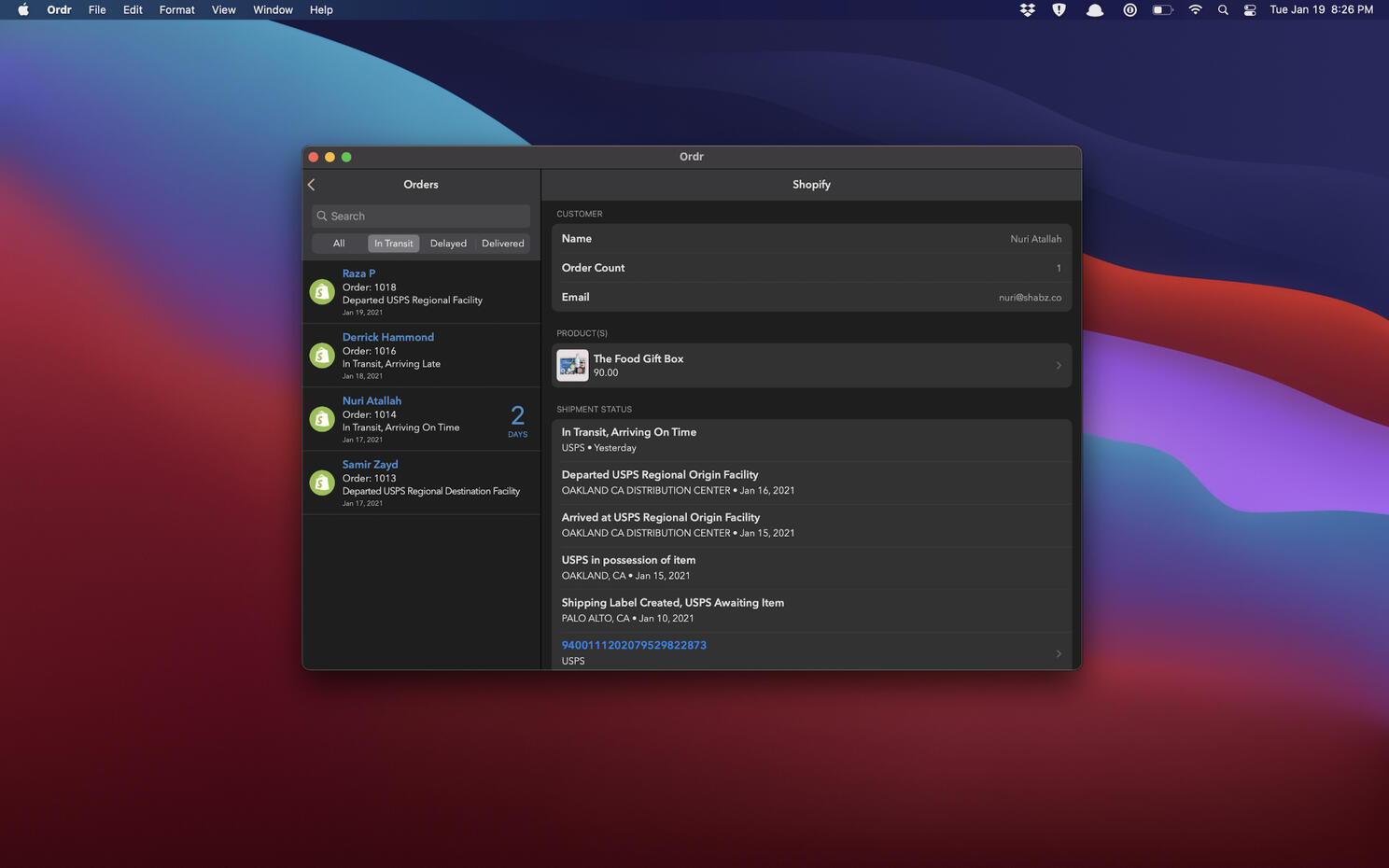Viewport: 1389px width, 868px height.
Task: Open the Ordr app menu
Action: (60, 9)
